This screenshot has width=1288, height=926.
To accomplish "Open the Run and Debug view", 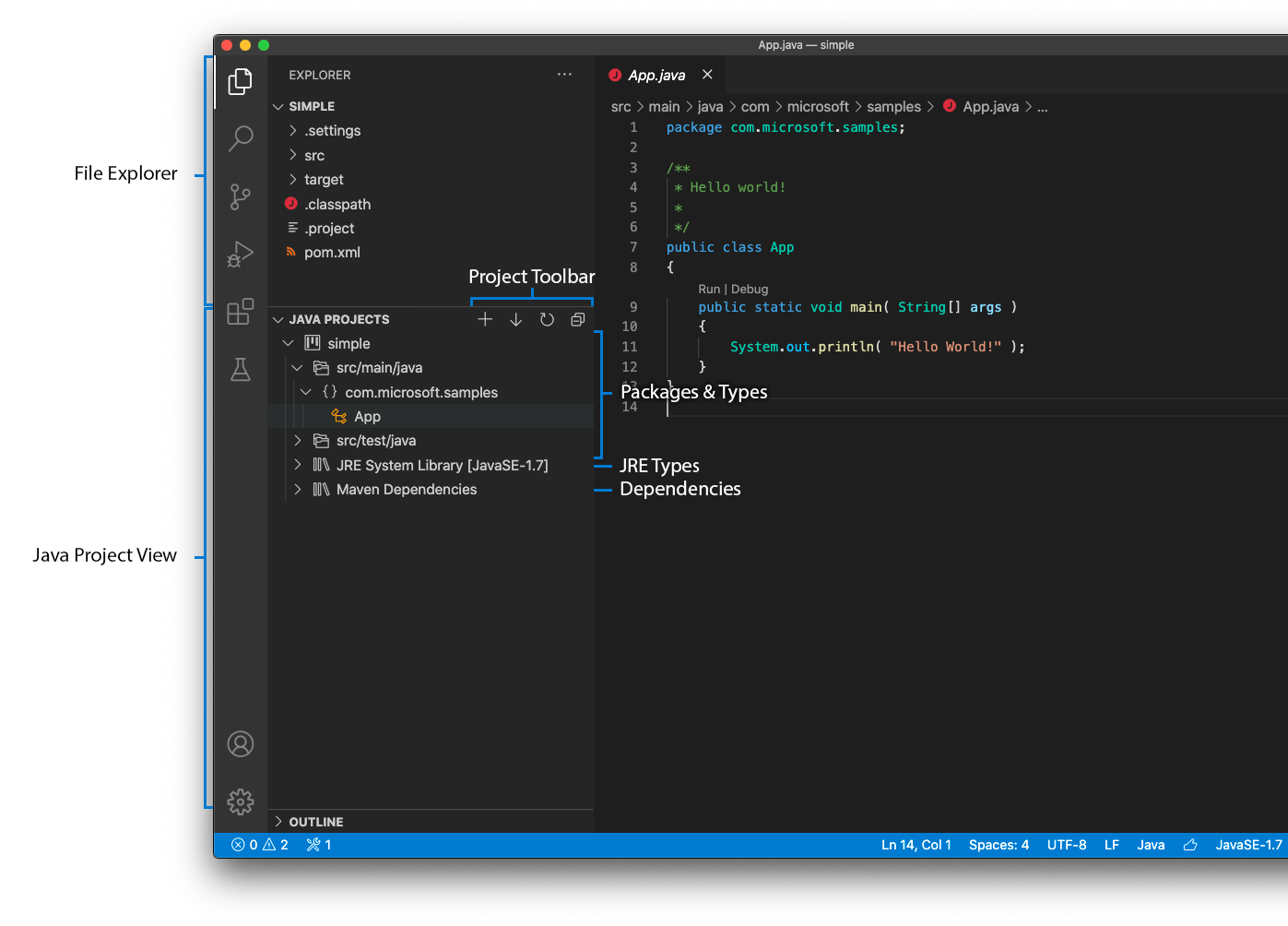I will coord(240,255).
